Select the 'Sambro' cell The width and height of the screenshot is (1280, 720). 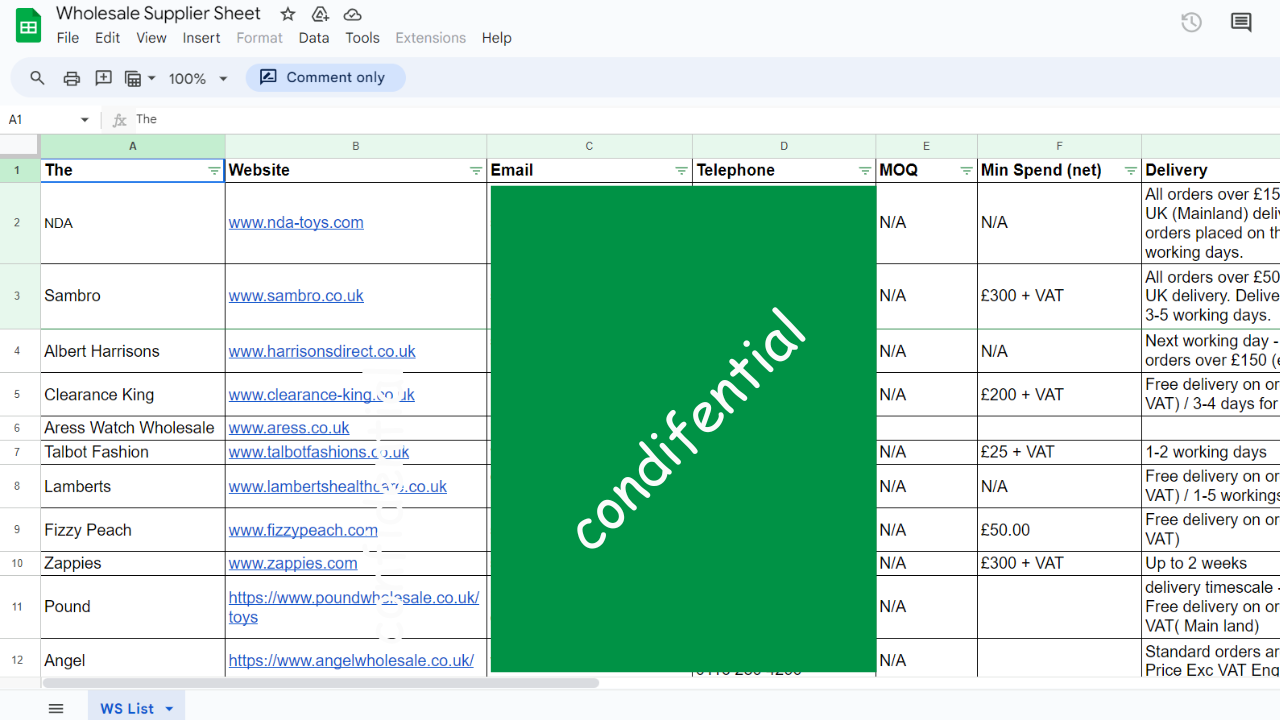133,296
